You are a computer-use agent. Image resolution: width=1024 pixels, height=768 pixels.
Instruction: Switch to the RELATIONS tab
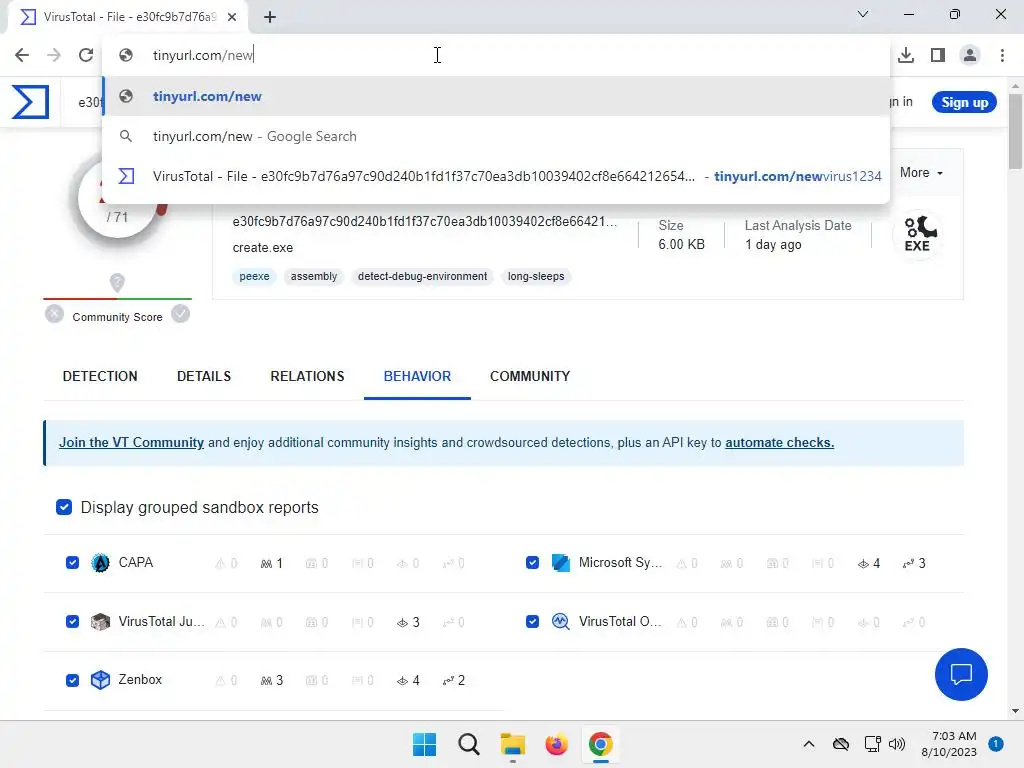(x=307, y=376)
